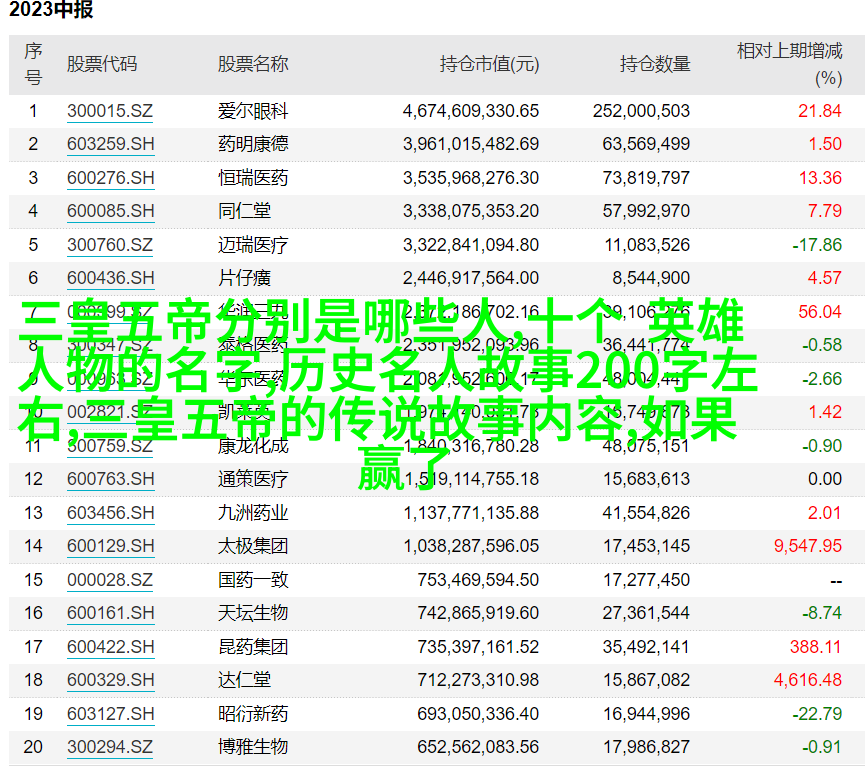Viewport: 865px width, 776px height.
Task: Click the -- change cell for 国药一致
Action: 836,581
